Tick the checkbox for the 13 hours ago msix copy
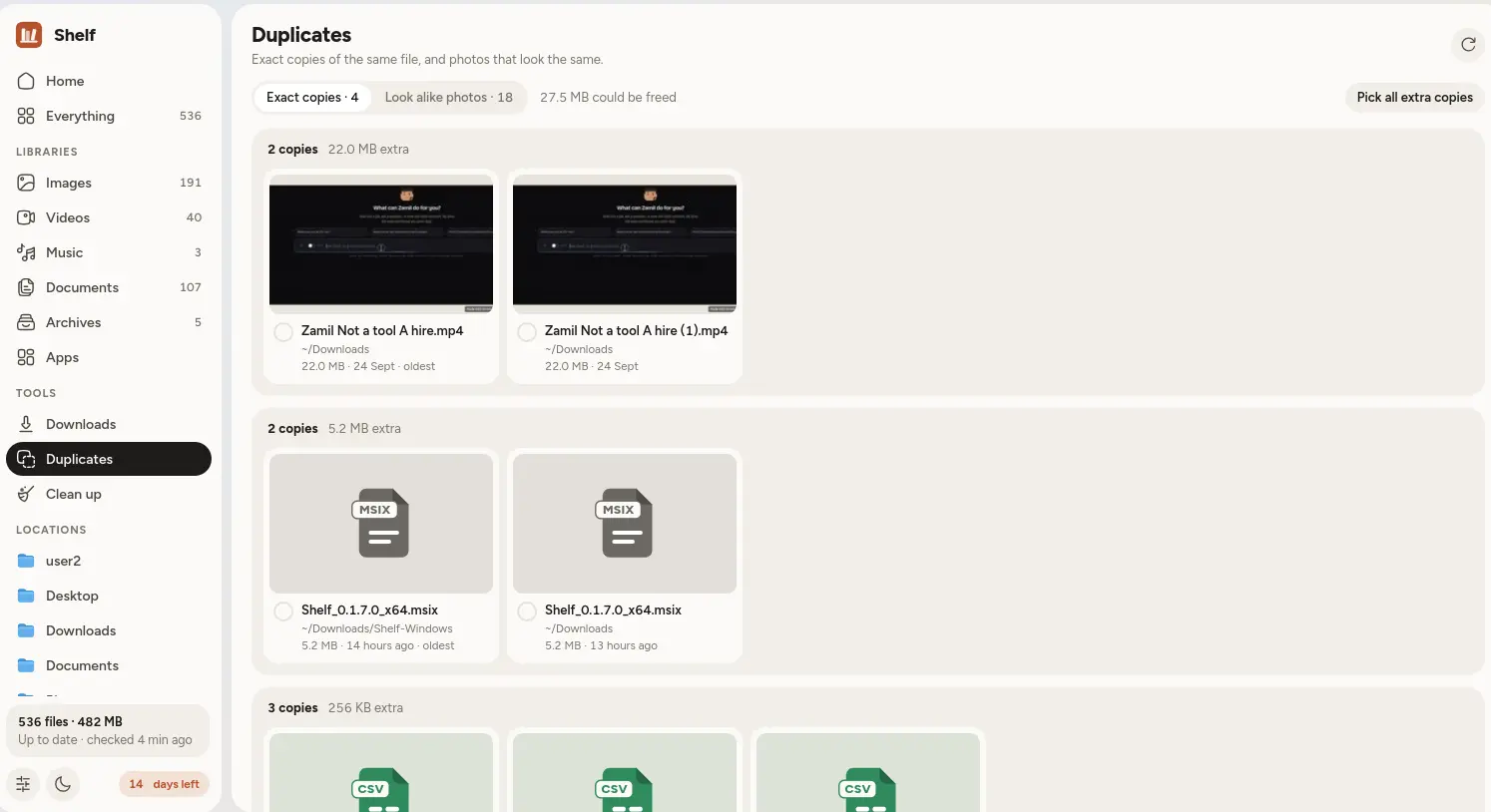The height and width of the screenshot is (812, 1491). pos(527,611)
